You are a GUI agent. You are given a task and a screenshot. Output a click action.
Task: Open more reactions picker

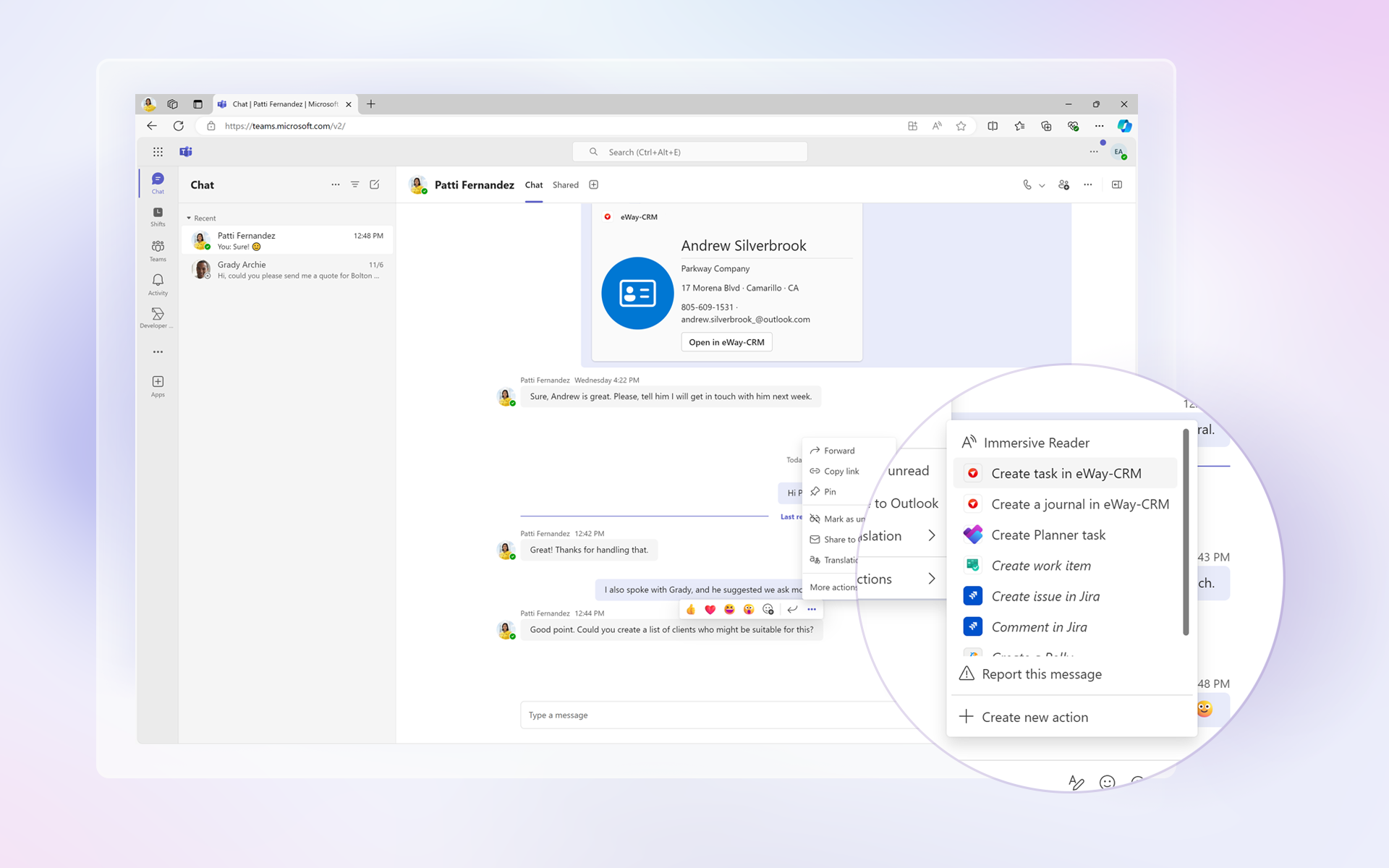768,610
